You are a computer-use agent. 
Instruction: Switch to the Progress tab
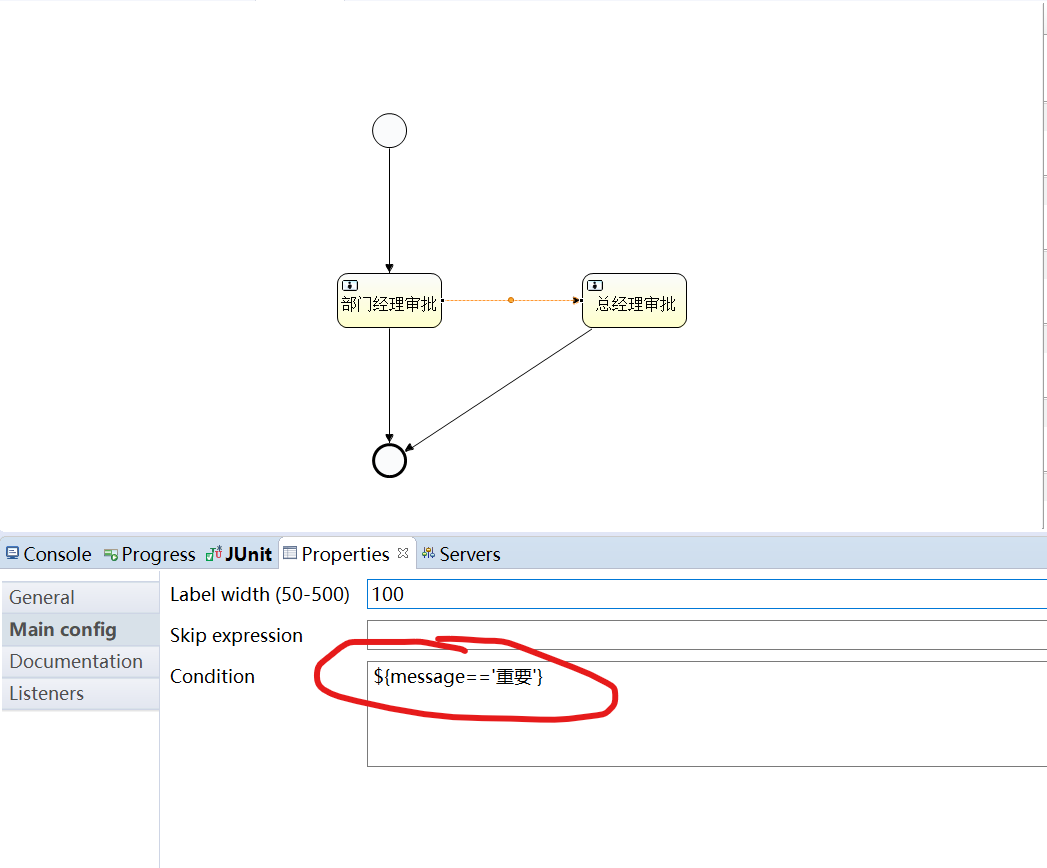[150, 554]
